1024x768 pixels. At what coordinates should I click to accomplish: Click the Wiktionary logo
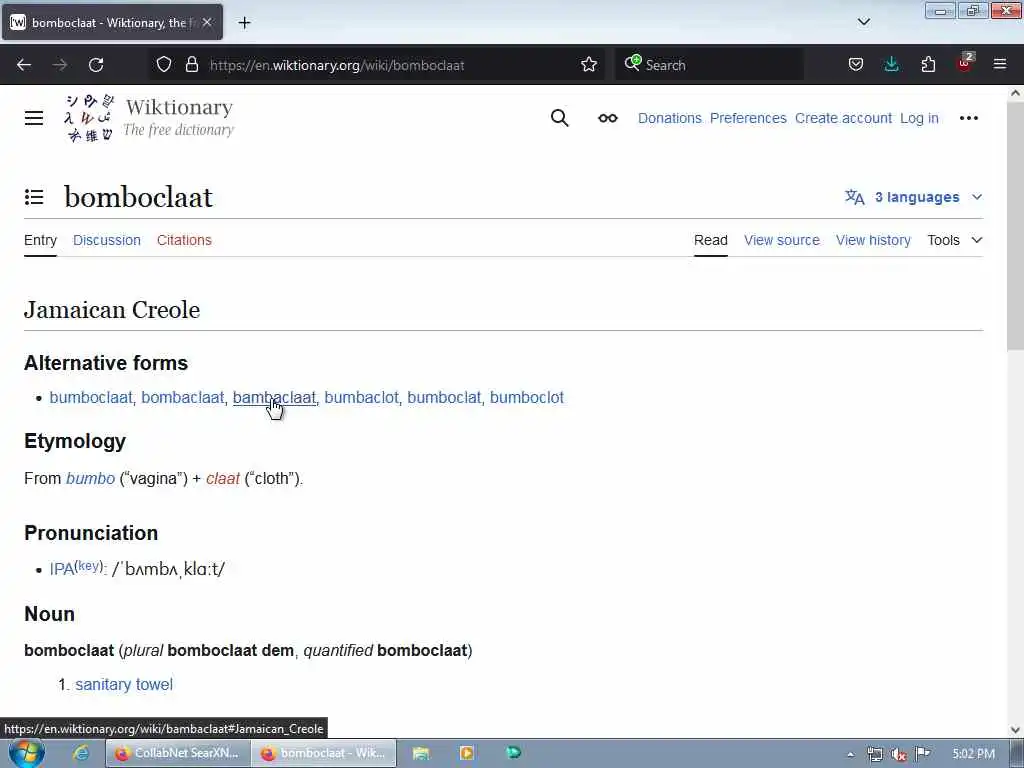[150, 118]
